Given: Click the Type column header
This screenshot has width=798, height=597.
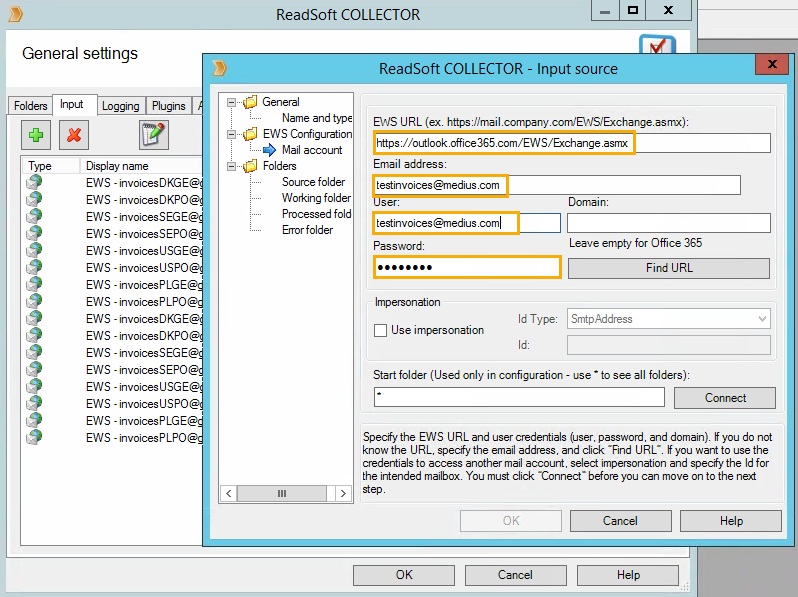Looking at the screenshot, I should click(50, 166).
